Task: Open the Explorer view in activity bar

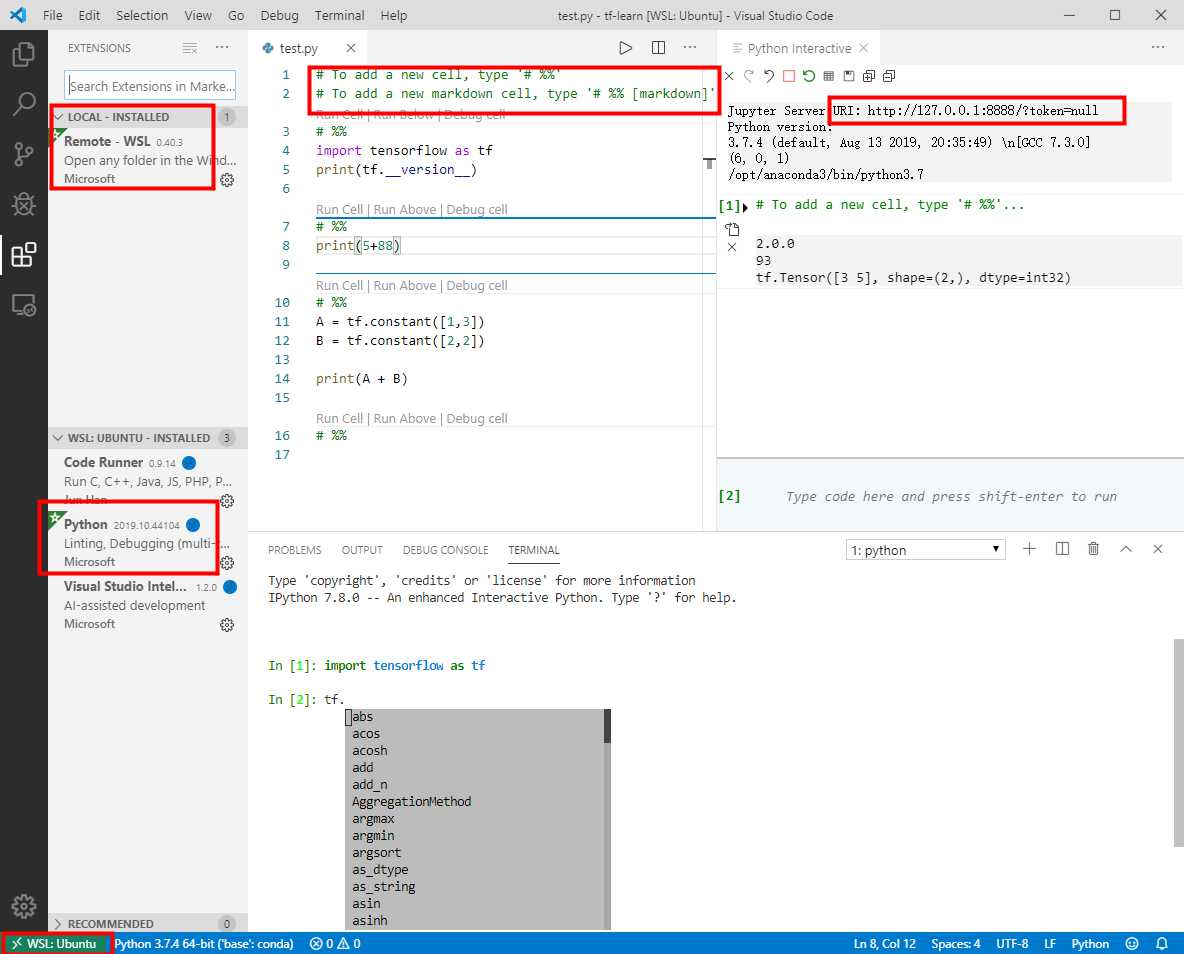Action: pyautogui.click(x=23, y=54)
